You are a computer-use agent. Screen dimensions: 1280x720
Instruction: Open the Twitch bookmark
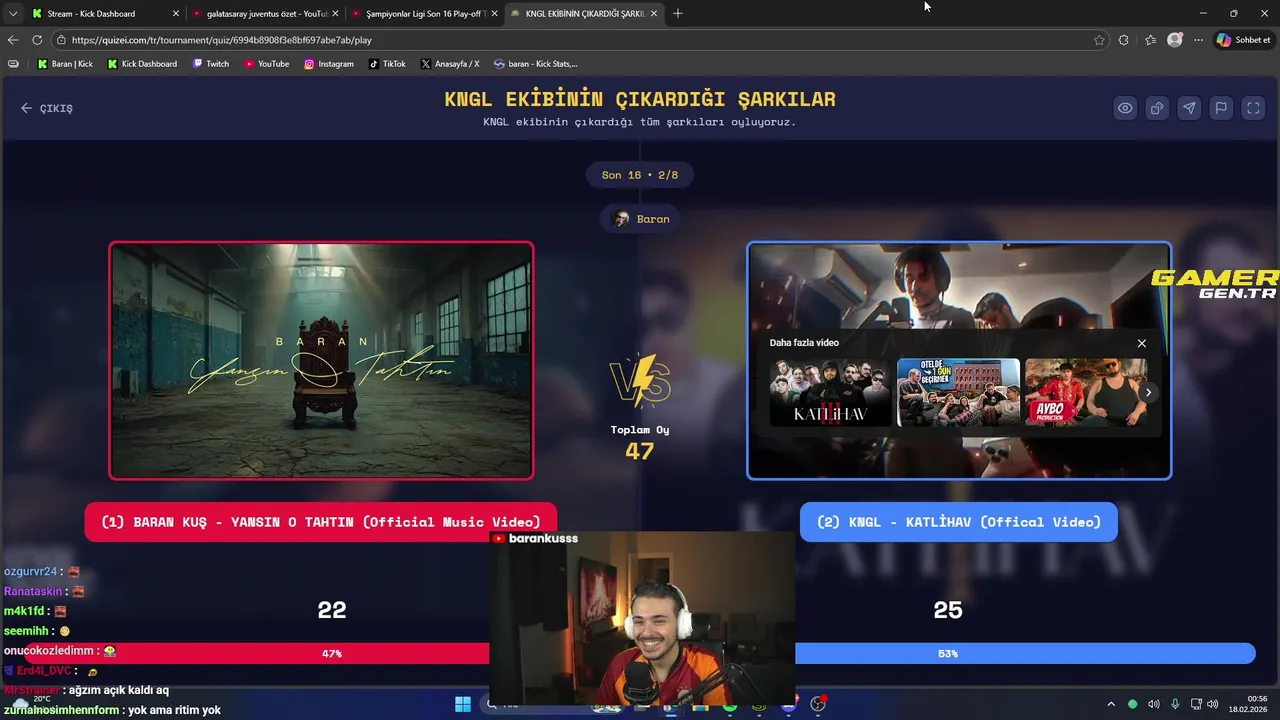point(210,64)
